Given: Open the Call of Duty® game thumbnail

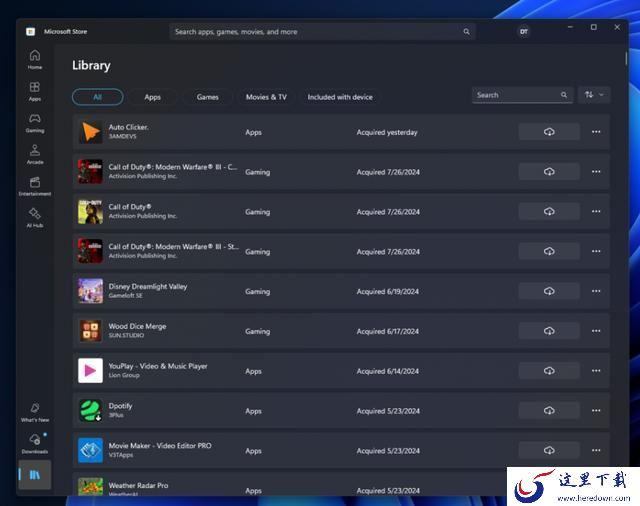Looking at the screenshot, I should (x=90, y=211).
